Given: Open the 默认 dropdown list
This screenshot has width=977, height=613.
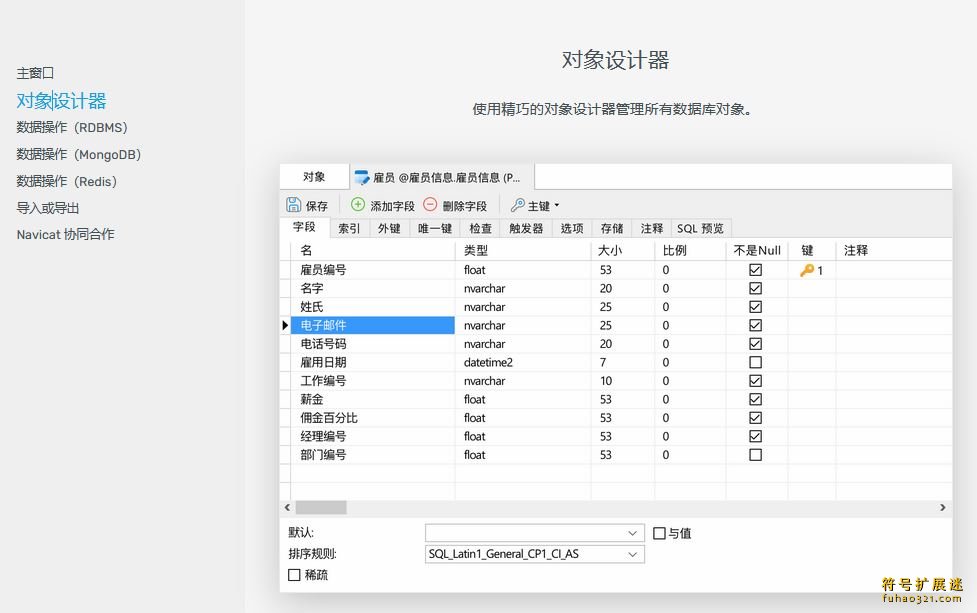Looking at the screenshot, I should point(633,533).
